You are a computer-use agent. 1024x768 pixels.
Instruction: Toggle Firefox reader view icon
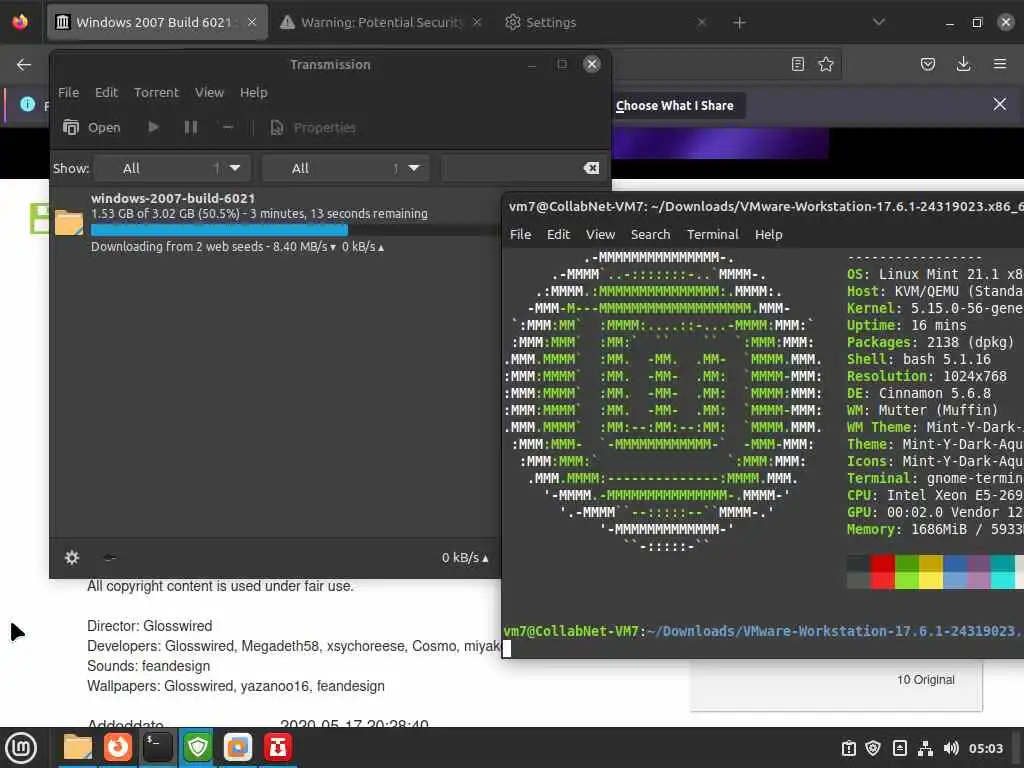[797, 64]
